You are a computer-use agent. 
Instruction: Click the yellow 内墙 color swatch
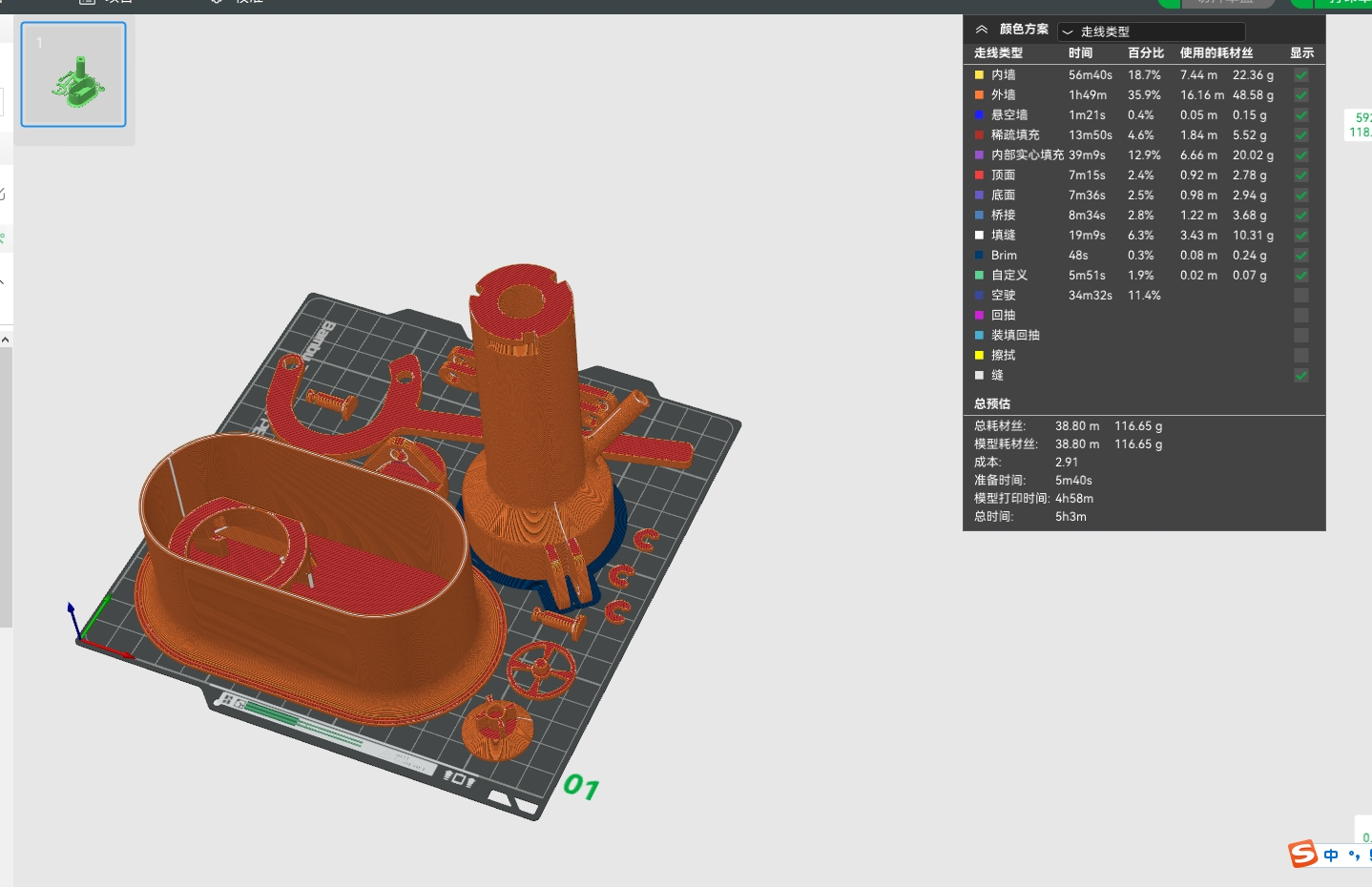pyautogui.click(x=979, y=75)
